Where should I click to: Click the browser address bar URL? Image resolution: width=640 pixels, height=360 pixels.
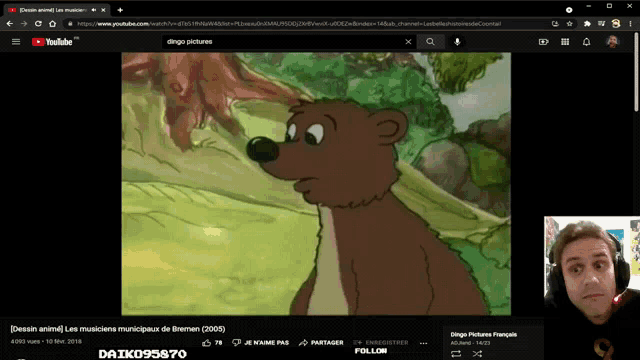point(289,24)
